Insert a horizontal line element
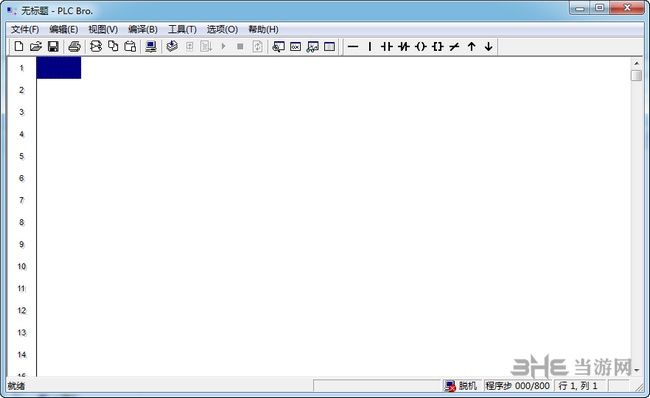The width and height of the screenshot is (650, 398). [353, 46]
